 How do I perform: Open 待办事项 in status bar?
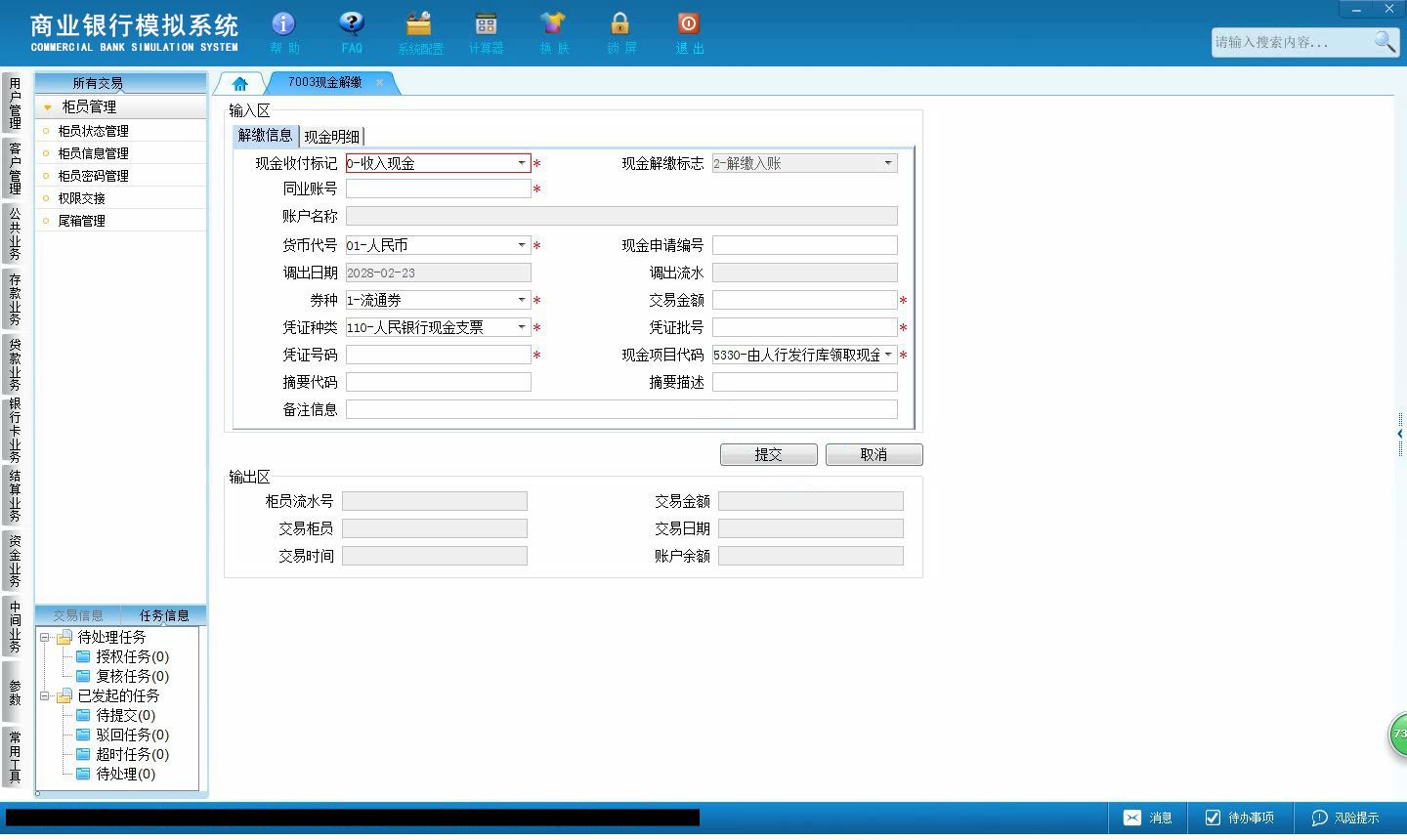[1239, 818]
